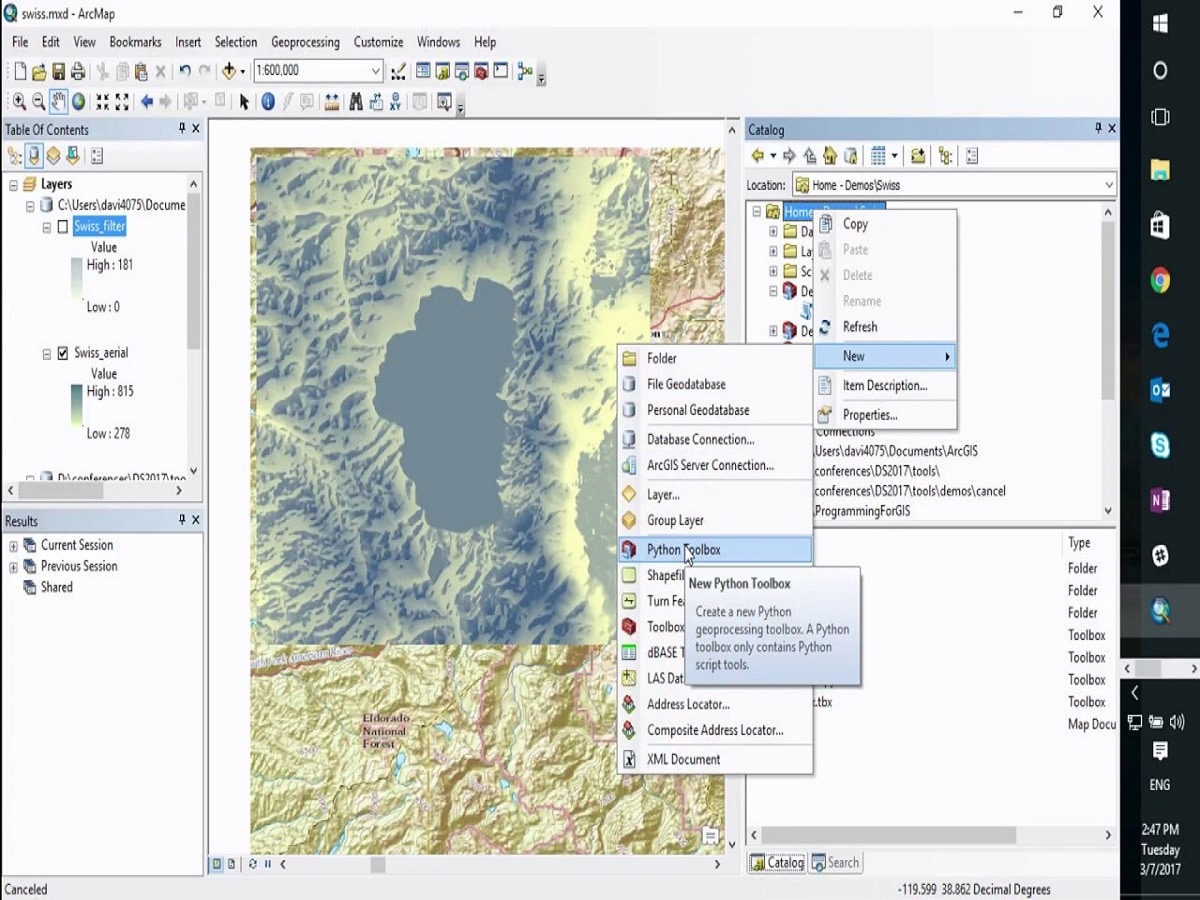1200x900 pixels.
Task: Open the map scale dropdown
Action: pos(376,71)
